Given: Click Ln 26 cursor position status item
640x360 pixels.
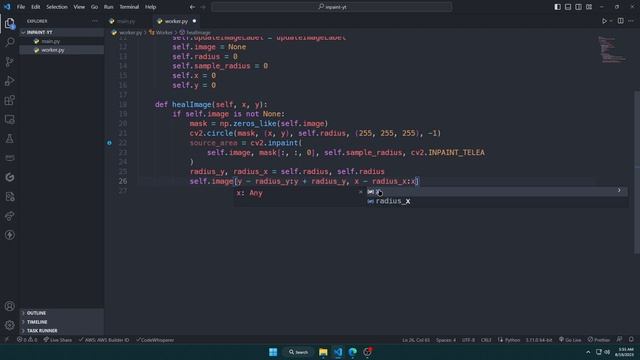Looking at the screenshot, I should click(x=416, y=340).
